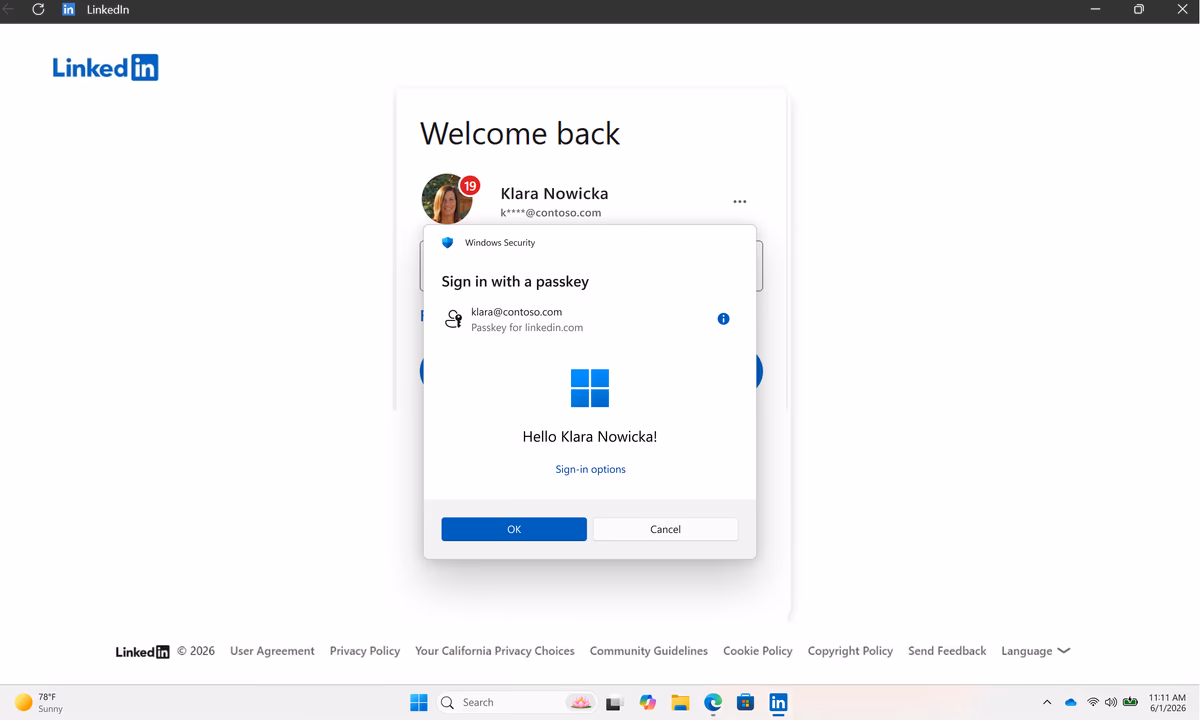1200x720 pixels.
Task: Click the battery status tray icon
Action: point(1131,702)
